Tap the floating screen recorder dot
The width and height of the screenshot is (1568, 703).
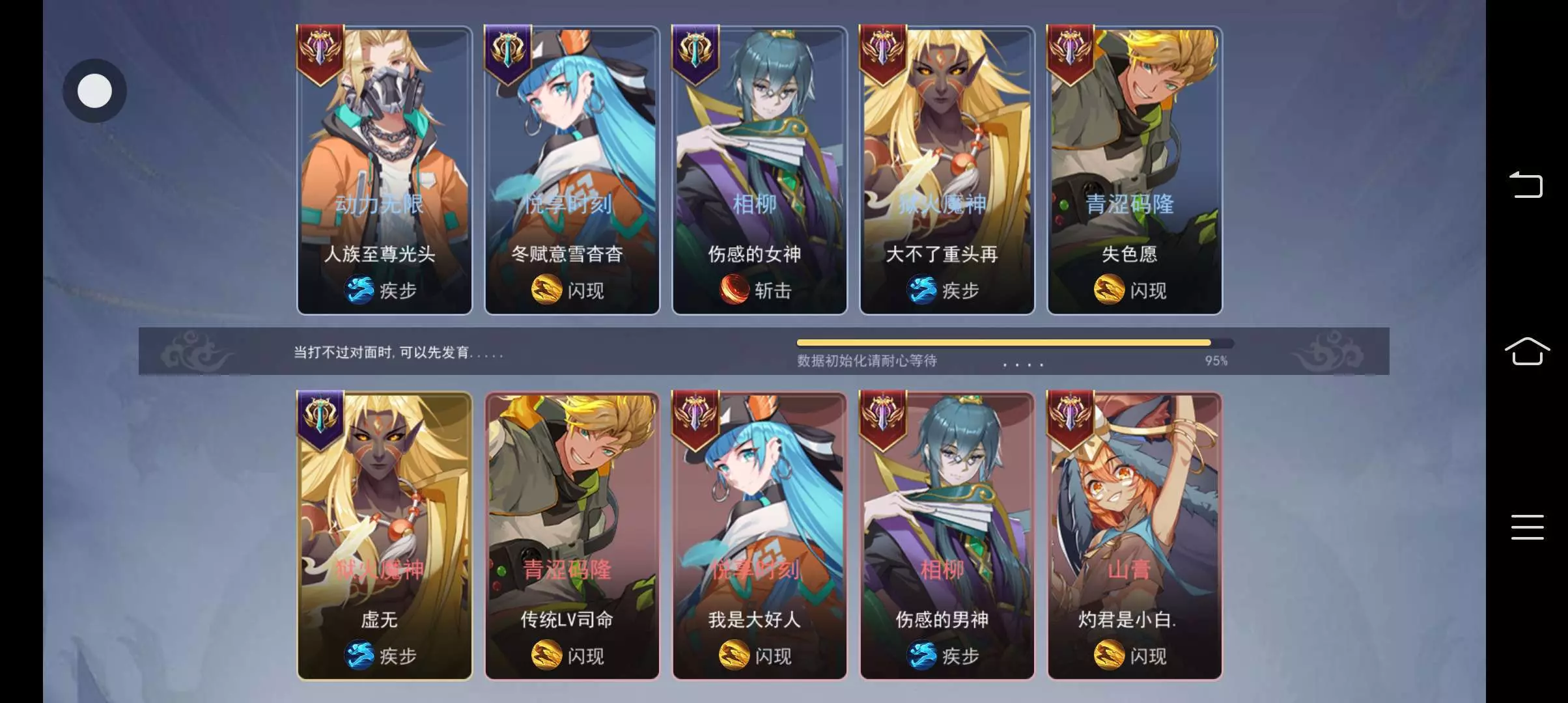click(x=94, y=90)
